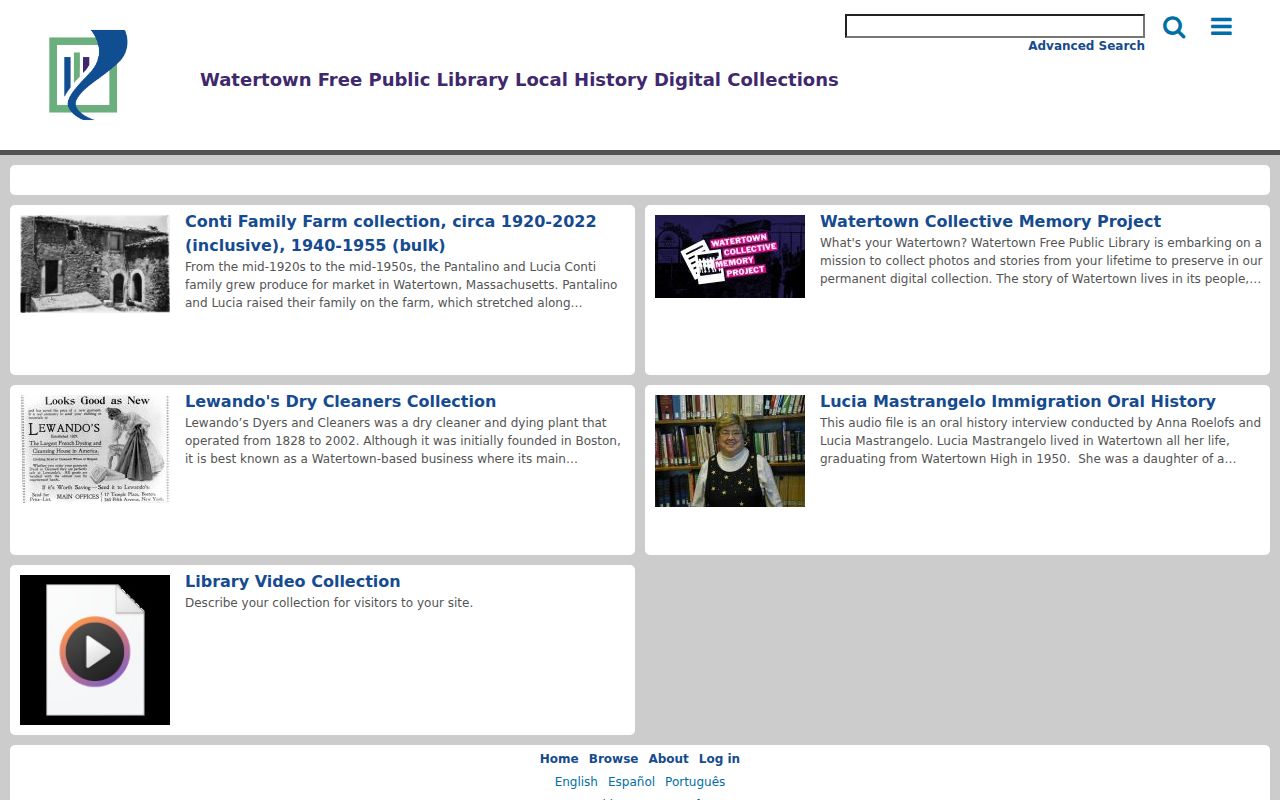Screen dimensions: 1280x800
Task: Click the magnifying glass search icon
Action: (1174, 27)
